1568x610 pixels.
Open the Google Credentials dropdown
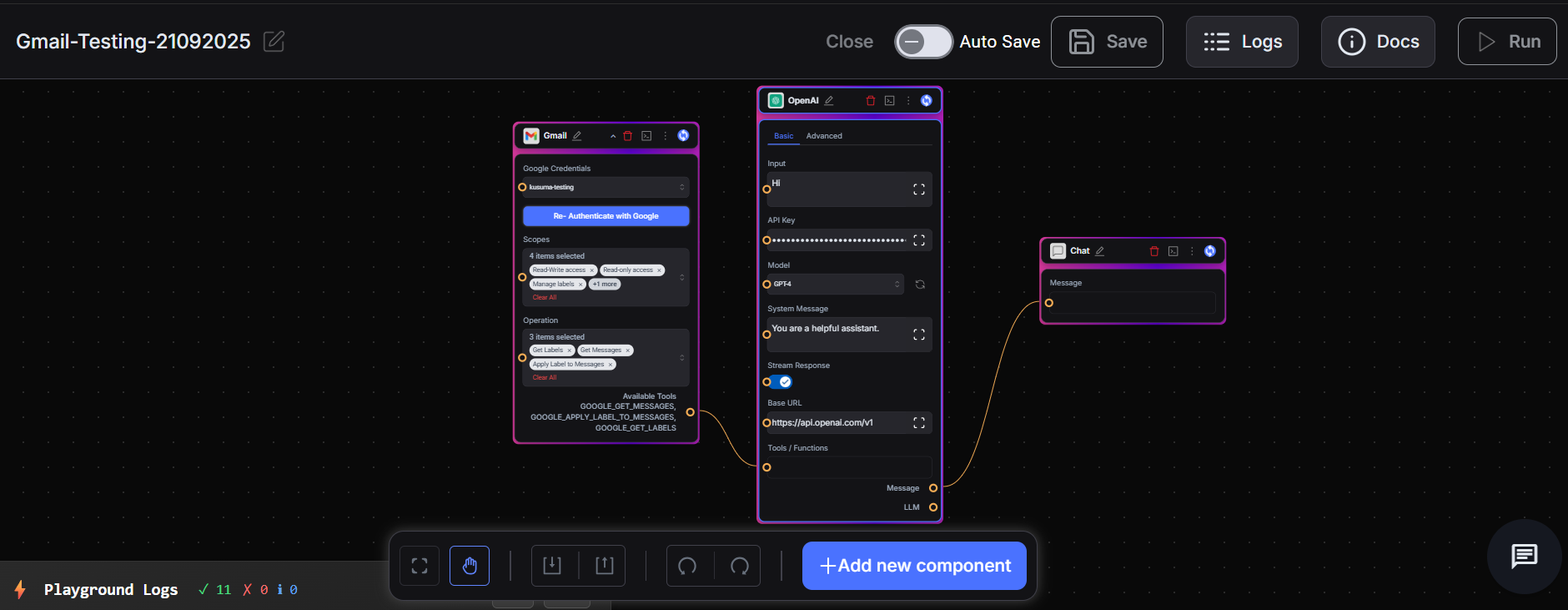point(606,188)
